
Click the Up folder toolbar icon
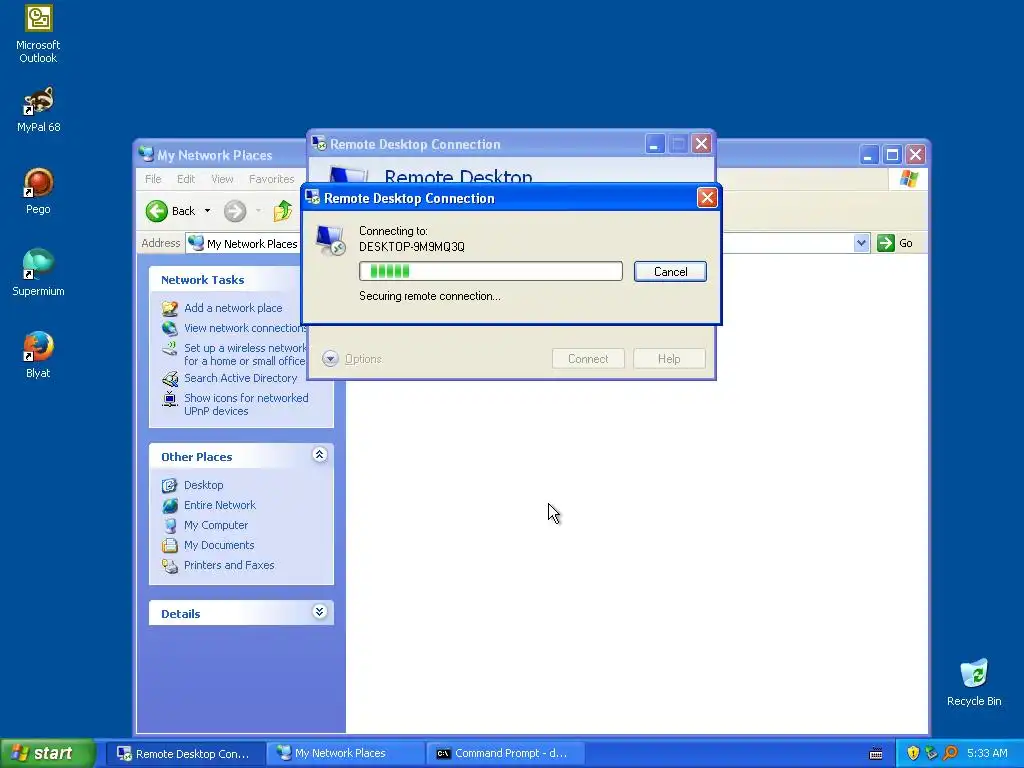tap(283, 211)
